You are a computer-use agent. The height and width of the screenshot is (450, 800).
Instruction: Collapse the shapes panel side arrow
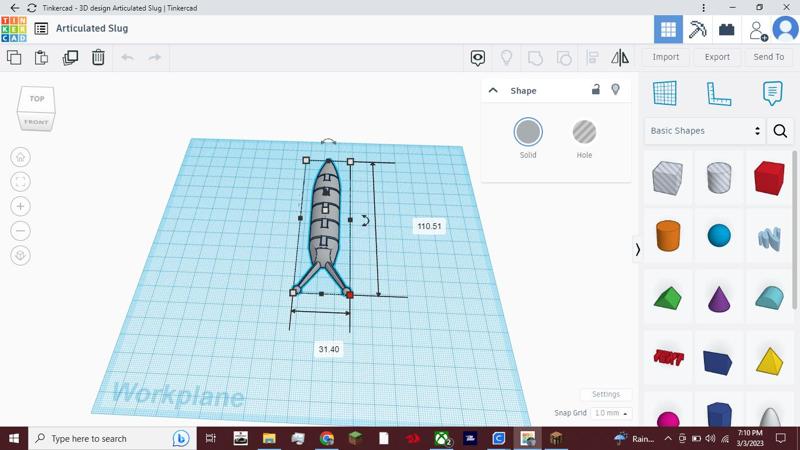tap(637, 249)
